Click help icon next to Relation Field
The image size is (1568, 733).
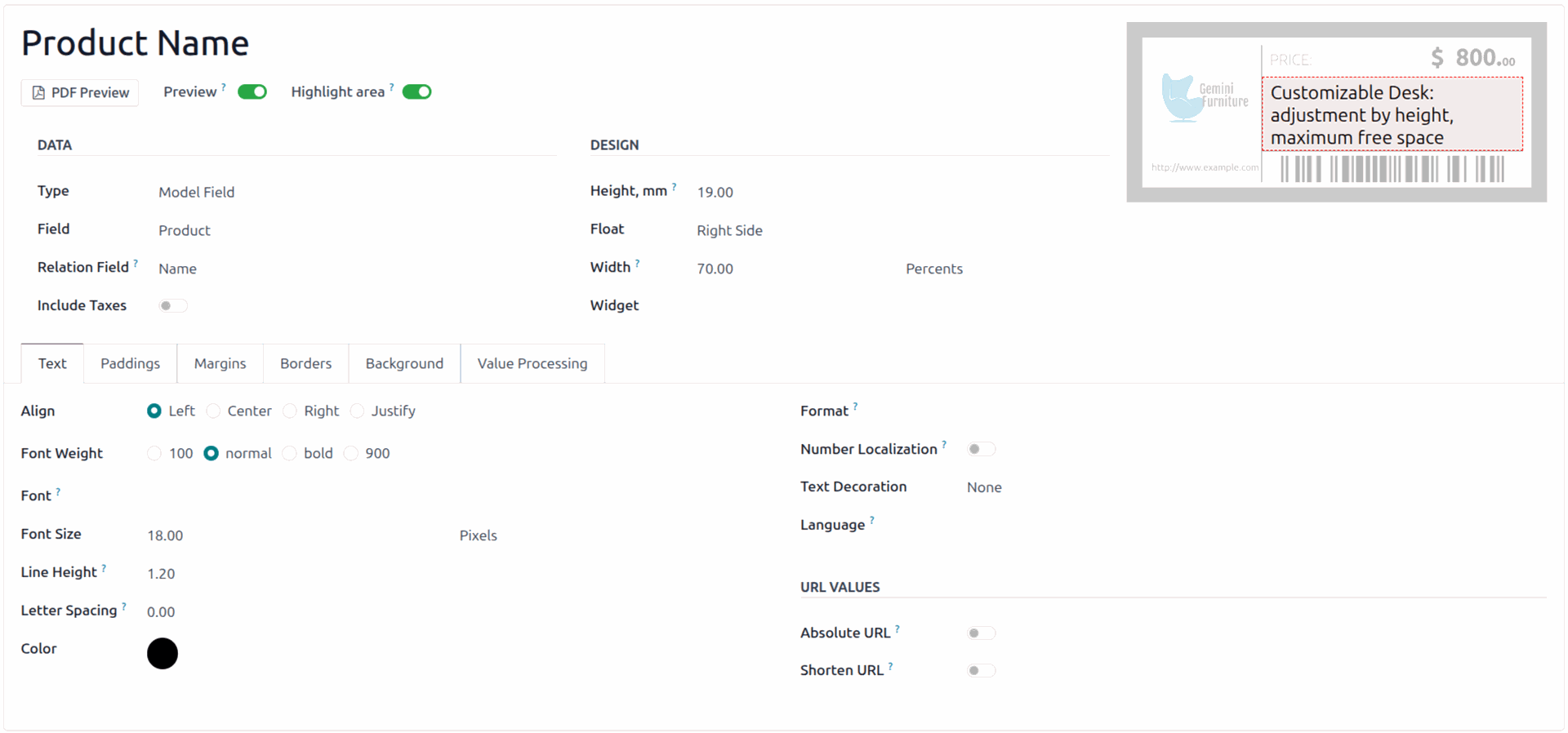coord(136,263)
